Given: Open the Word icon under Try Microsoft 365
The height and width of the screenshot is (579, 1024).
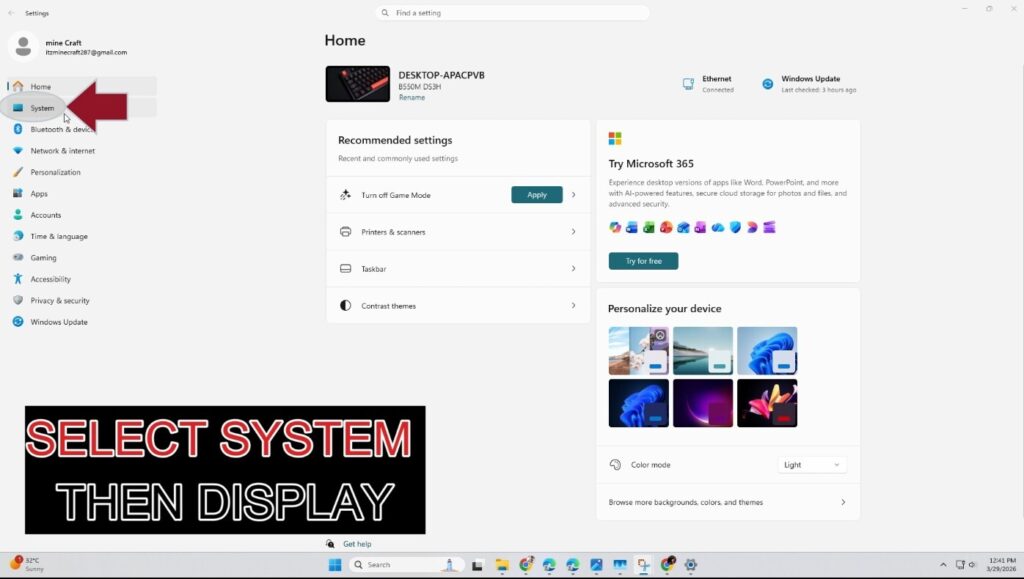Looking at the screenshot, I should click(x=630, y=227).
